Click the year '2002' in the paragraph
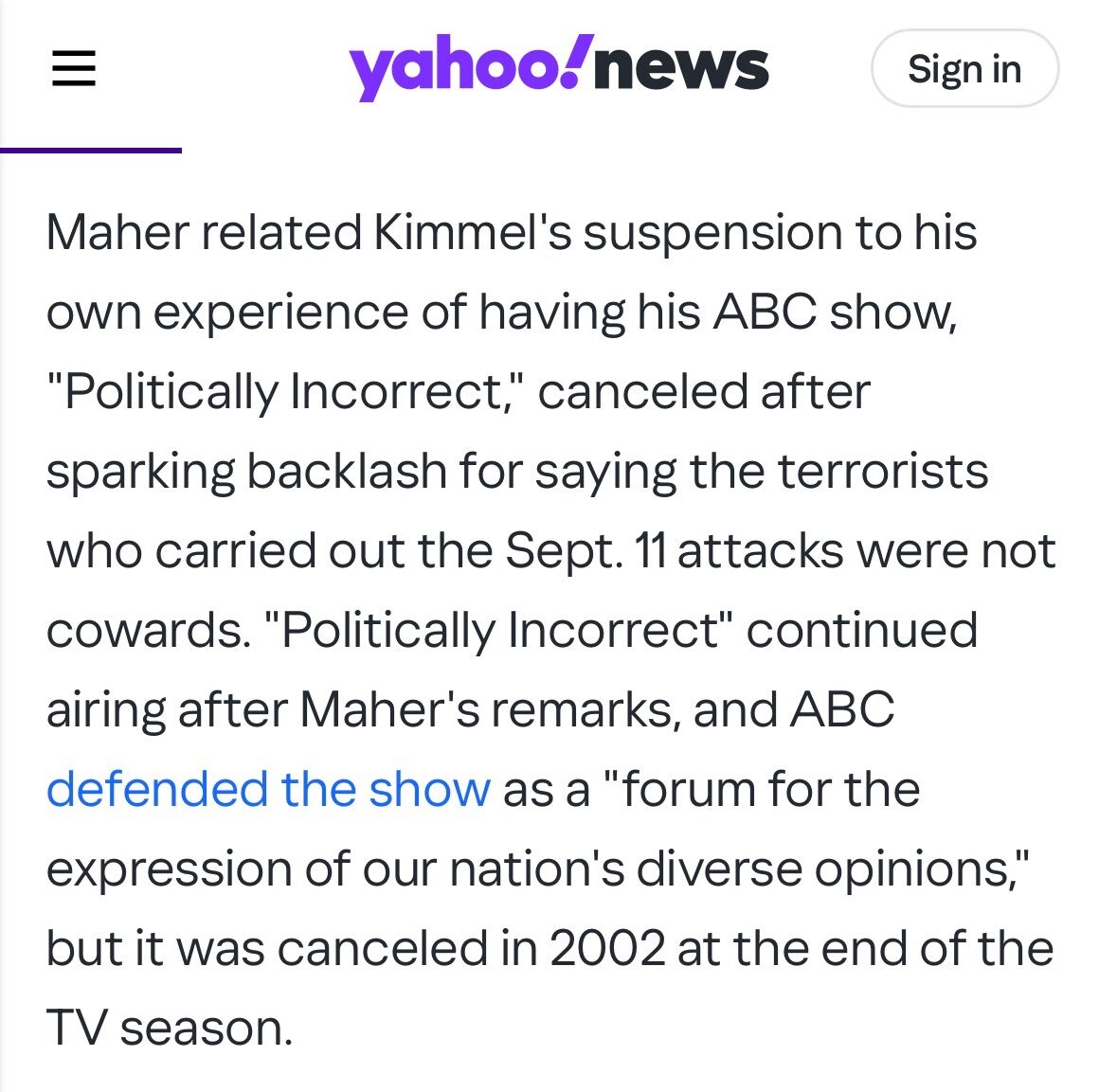 coord(607,949)
